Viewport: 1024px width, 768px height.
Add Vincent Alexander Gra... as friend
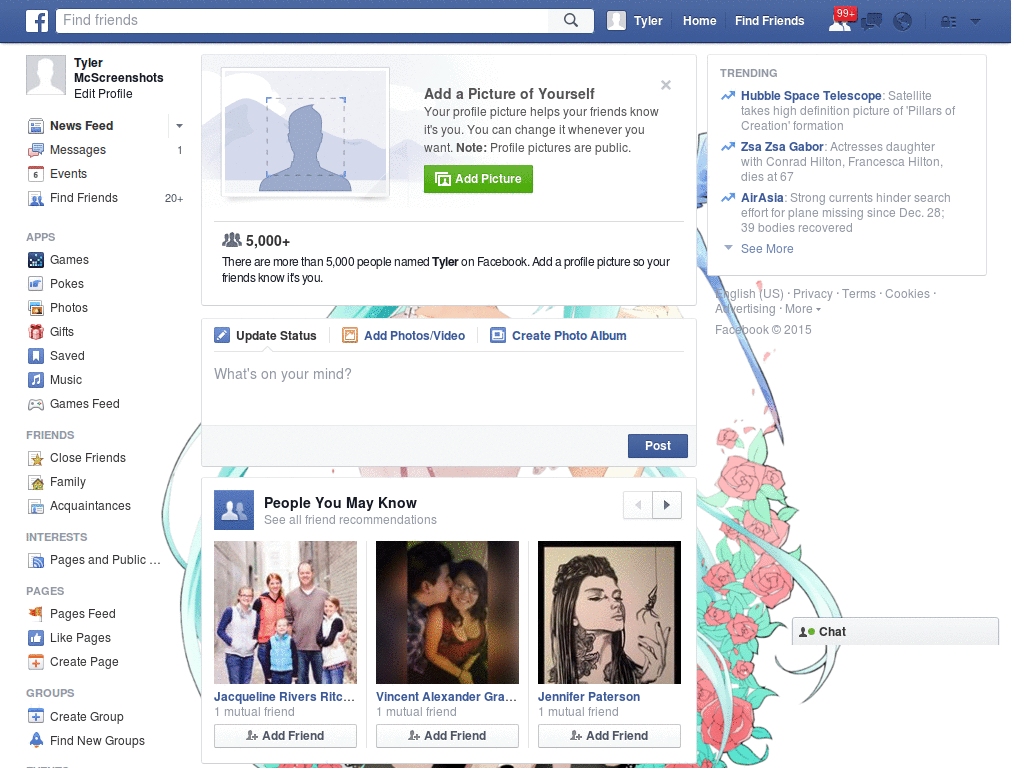pos(447,736)
